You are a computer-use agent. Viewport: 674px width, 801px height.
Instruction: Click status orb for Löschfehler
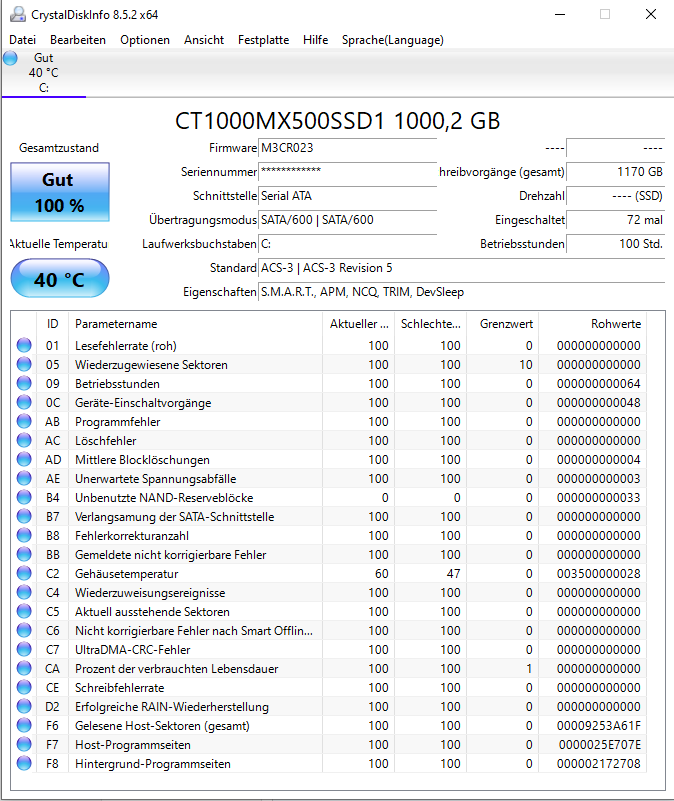click(24, 440)
